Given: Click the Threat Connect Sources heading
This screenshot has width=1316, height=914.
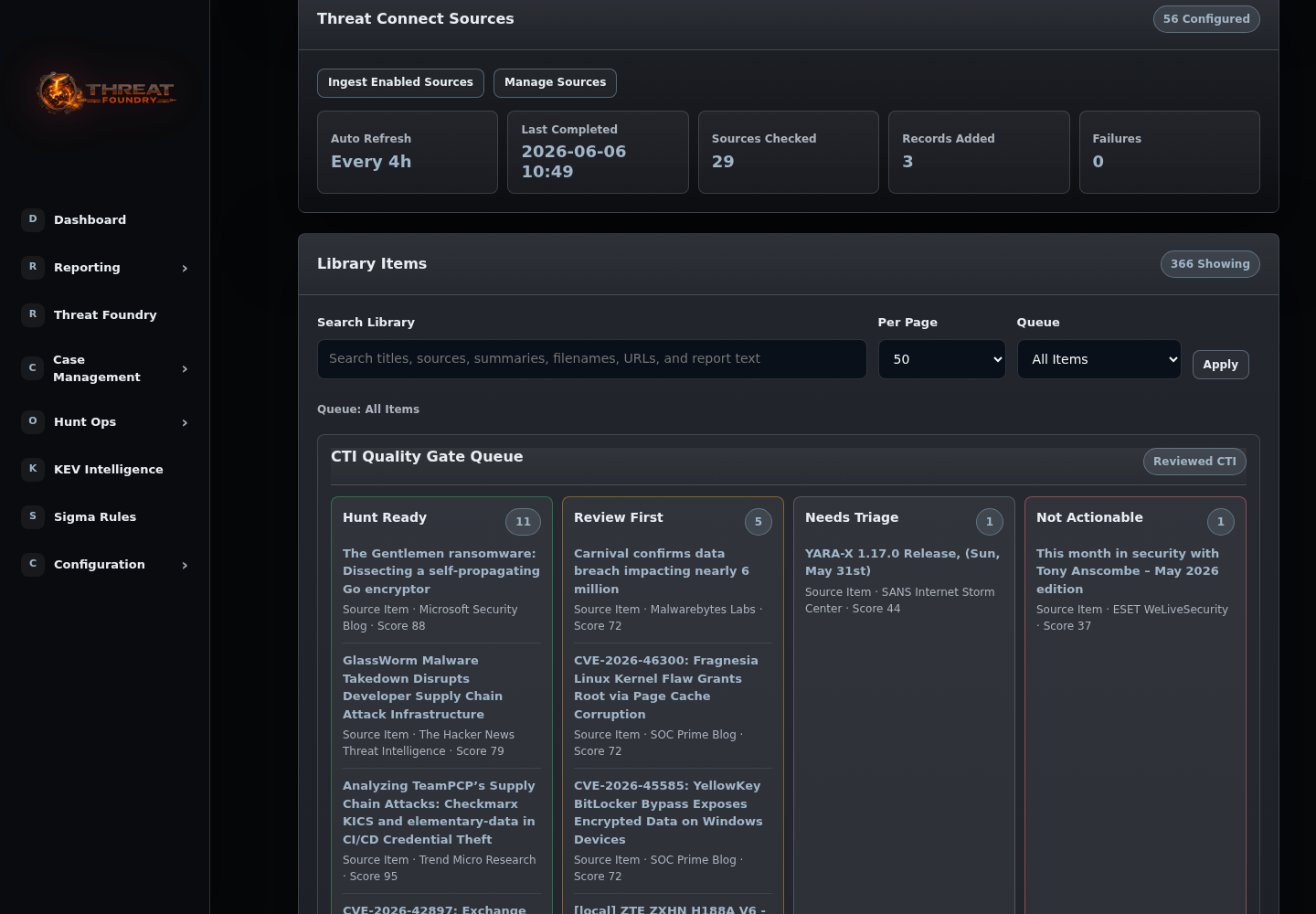Looking at the screenshot, I should point(416,18).
